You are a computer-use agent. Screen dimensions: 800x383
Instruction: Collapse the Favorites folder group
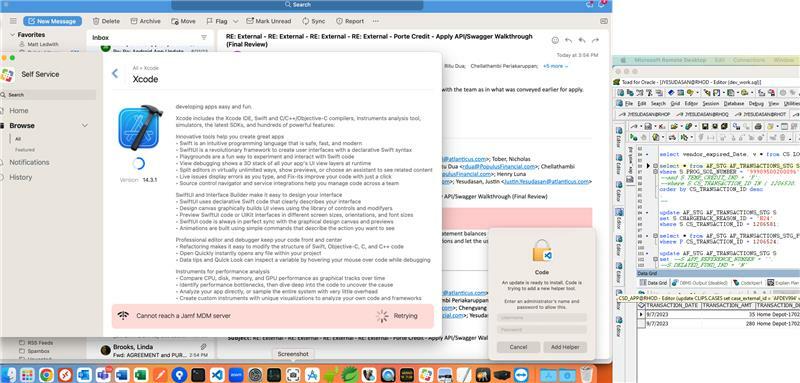pos(12,35)
